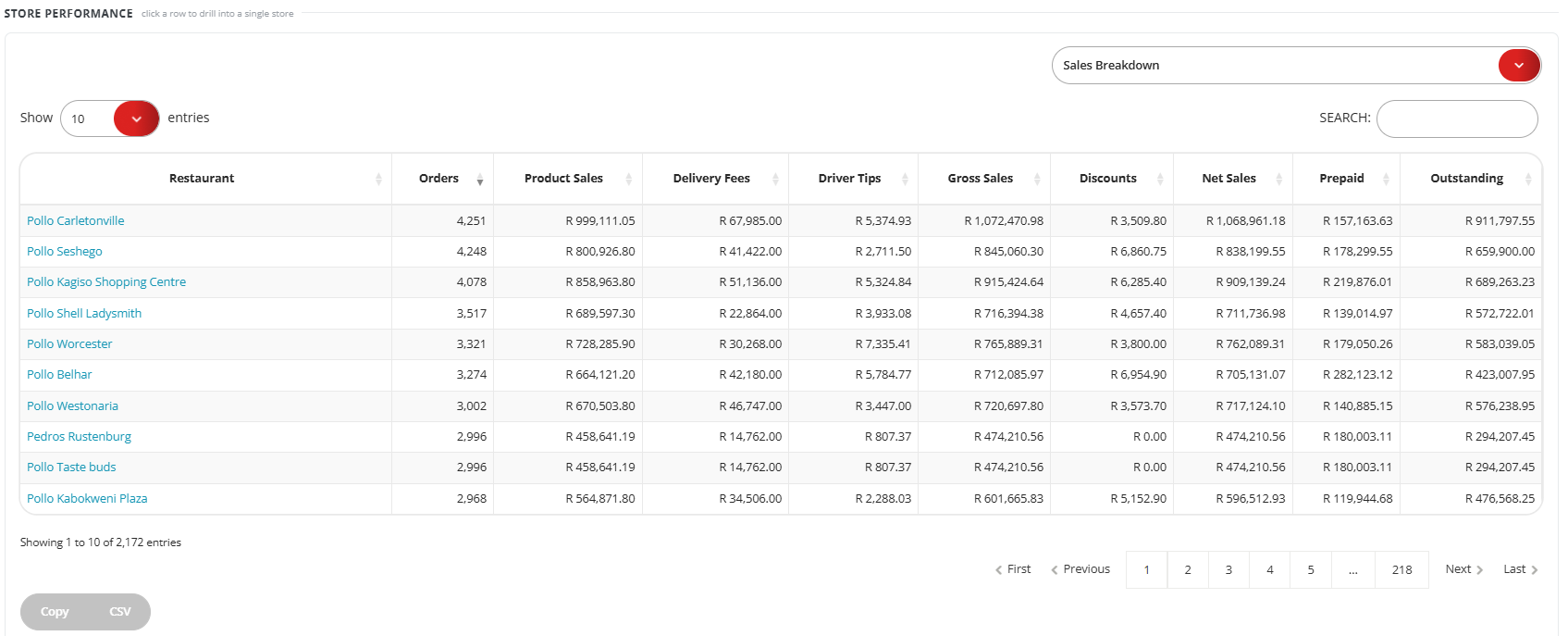This screenshot has width=1568, height=636.
Task: Sort by Gross Sales column arrows
Action: (1037, 180)
